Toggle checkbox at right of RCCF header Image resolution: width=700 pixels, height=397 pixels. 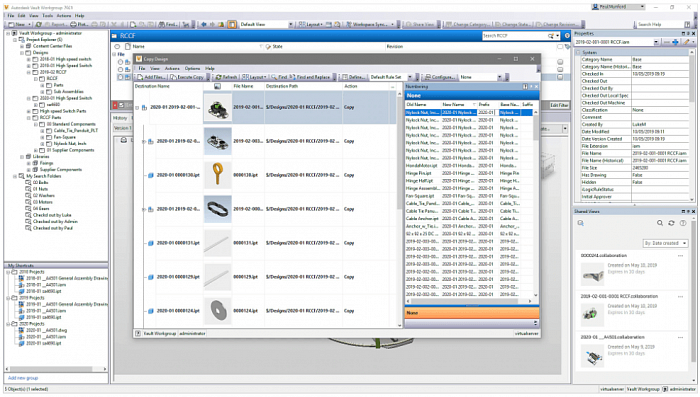560,46
